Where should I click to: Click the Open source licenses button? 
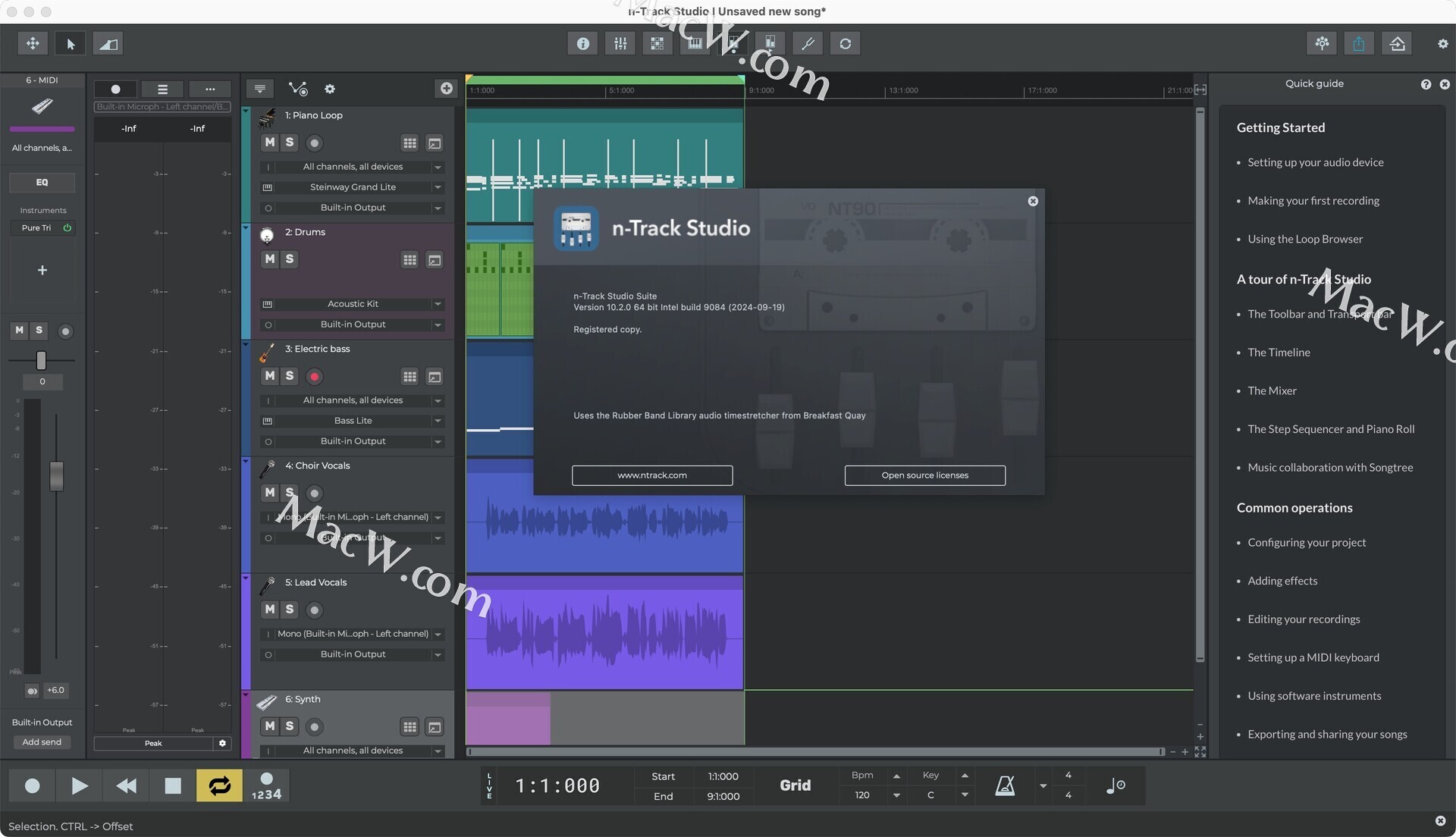coord(924,475)
